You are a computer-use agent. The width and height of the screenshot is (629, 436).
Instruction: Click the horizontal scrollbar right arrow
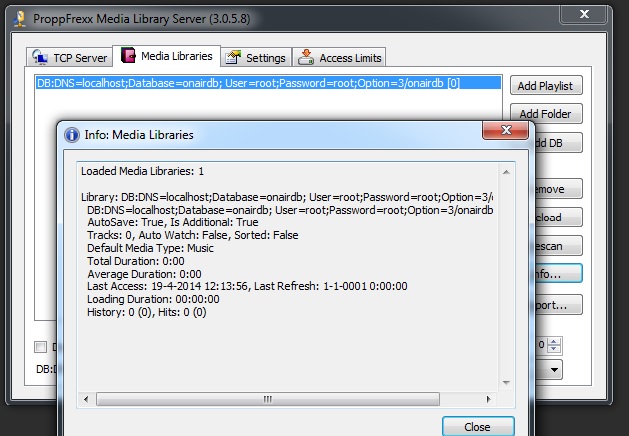[x=488, y=399]
